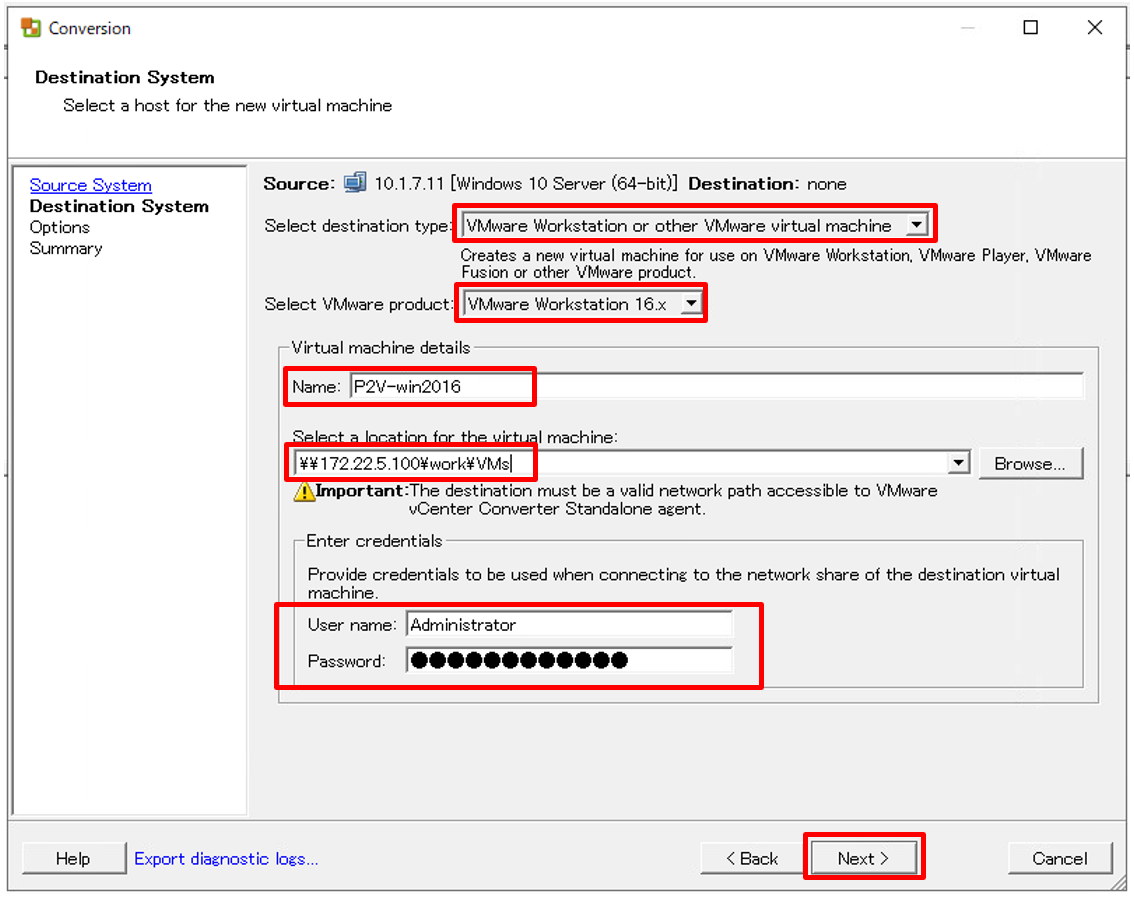The height and width of the screenshot is (898, 1134).
Task: Click the Browse... button
Action: click(1031, 463)
